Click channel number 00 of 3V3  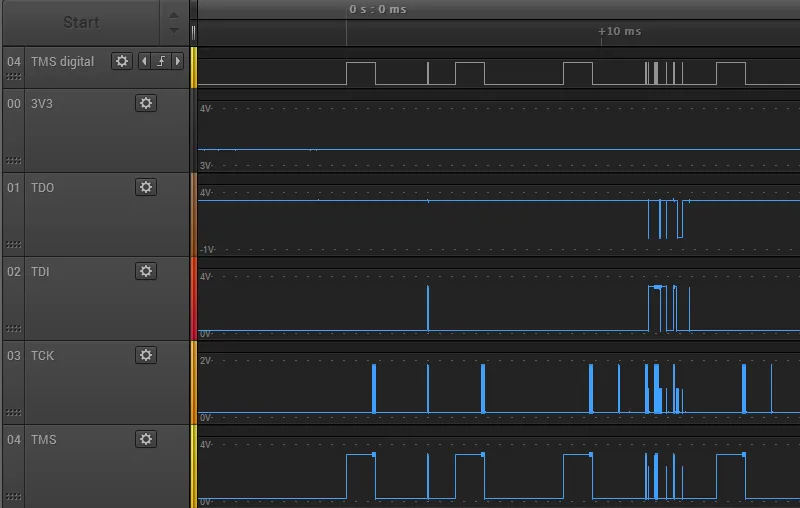[14, 104]
